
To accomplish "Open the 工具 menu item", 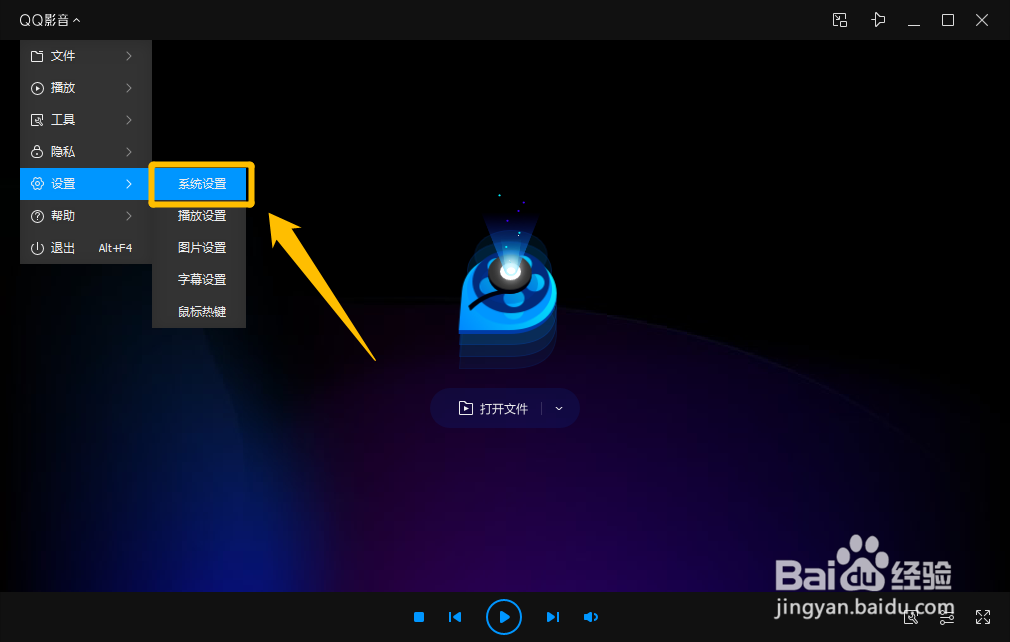I will point(86,120).
